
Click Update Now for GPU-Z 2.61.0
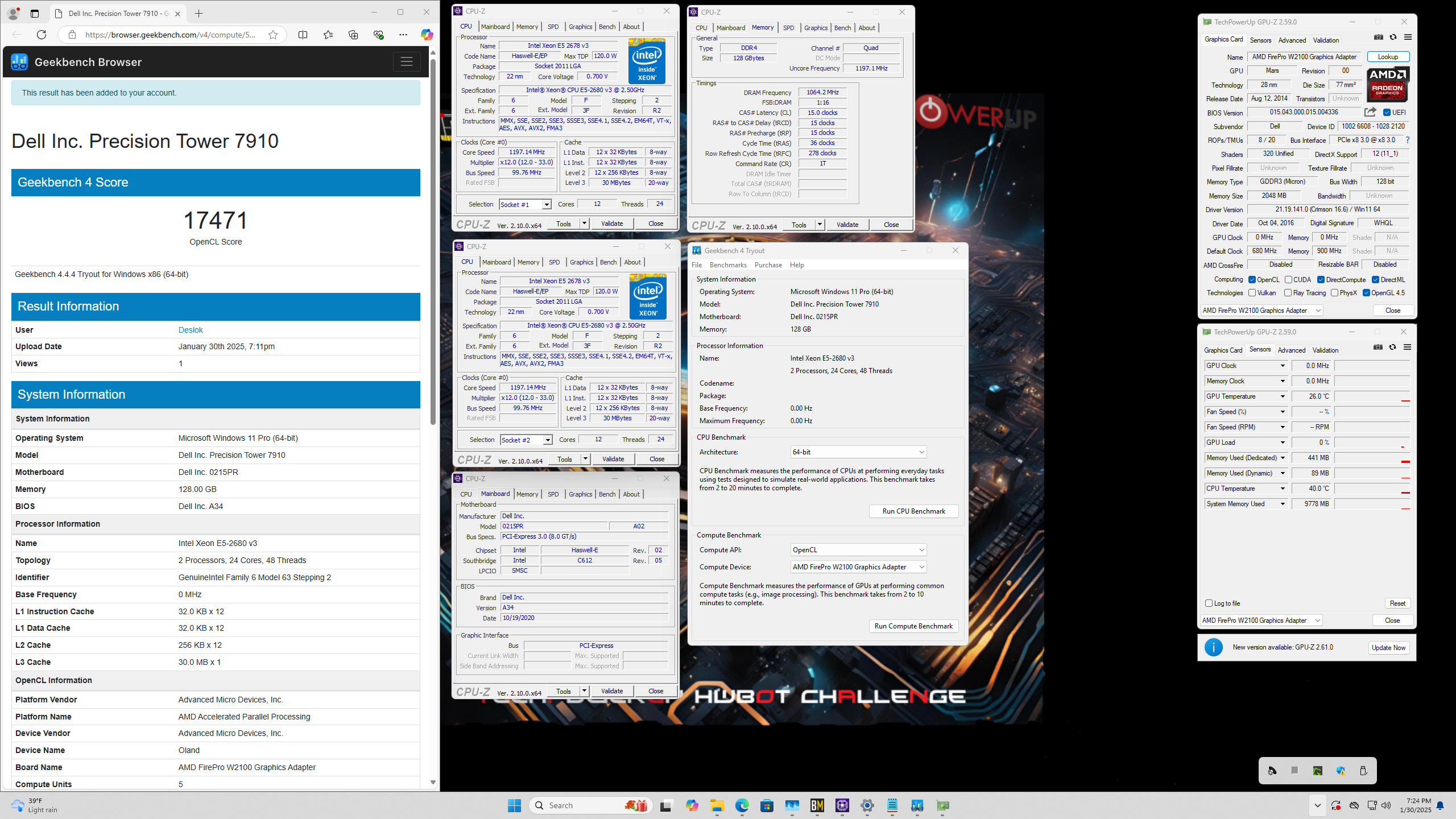pos(1388,647)
